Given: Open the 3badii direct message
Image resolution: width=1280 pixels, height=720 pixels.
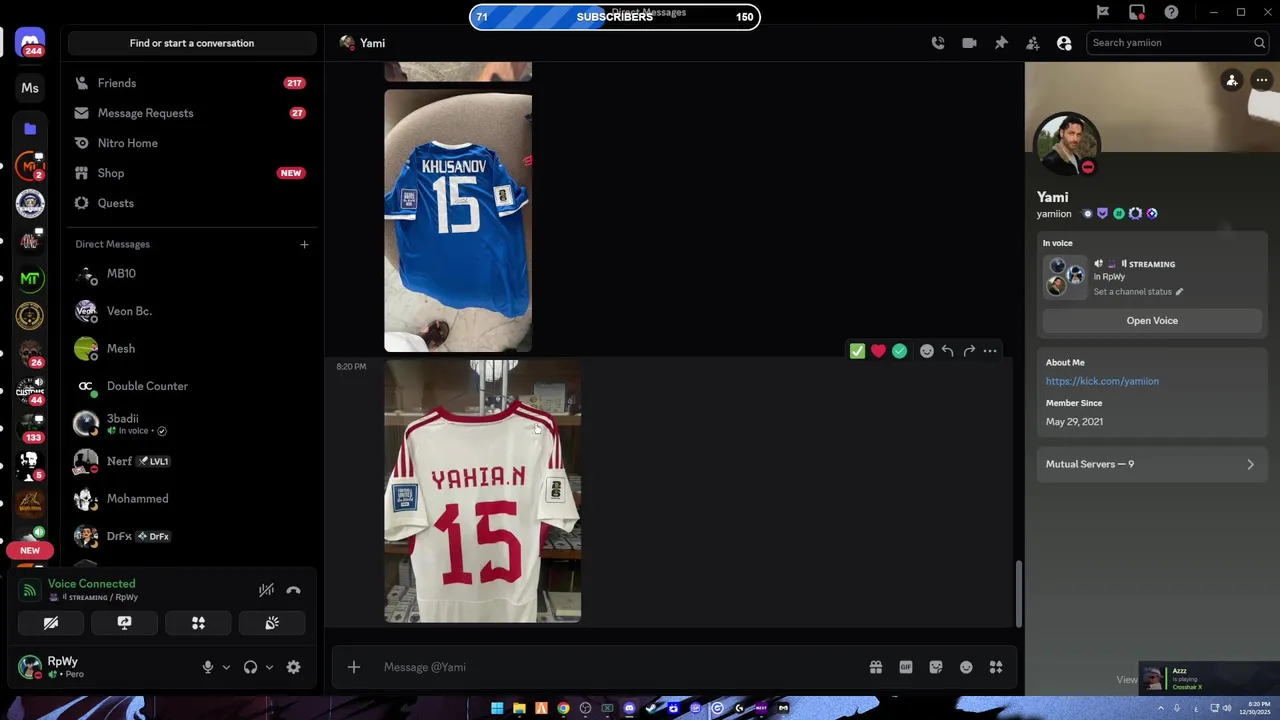Looking at the screenshot, I should pos(190,424).
